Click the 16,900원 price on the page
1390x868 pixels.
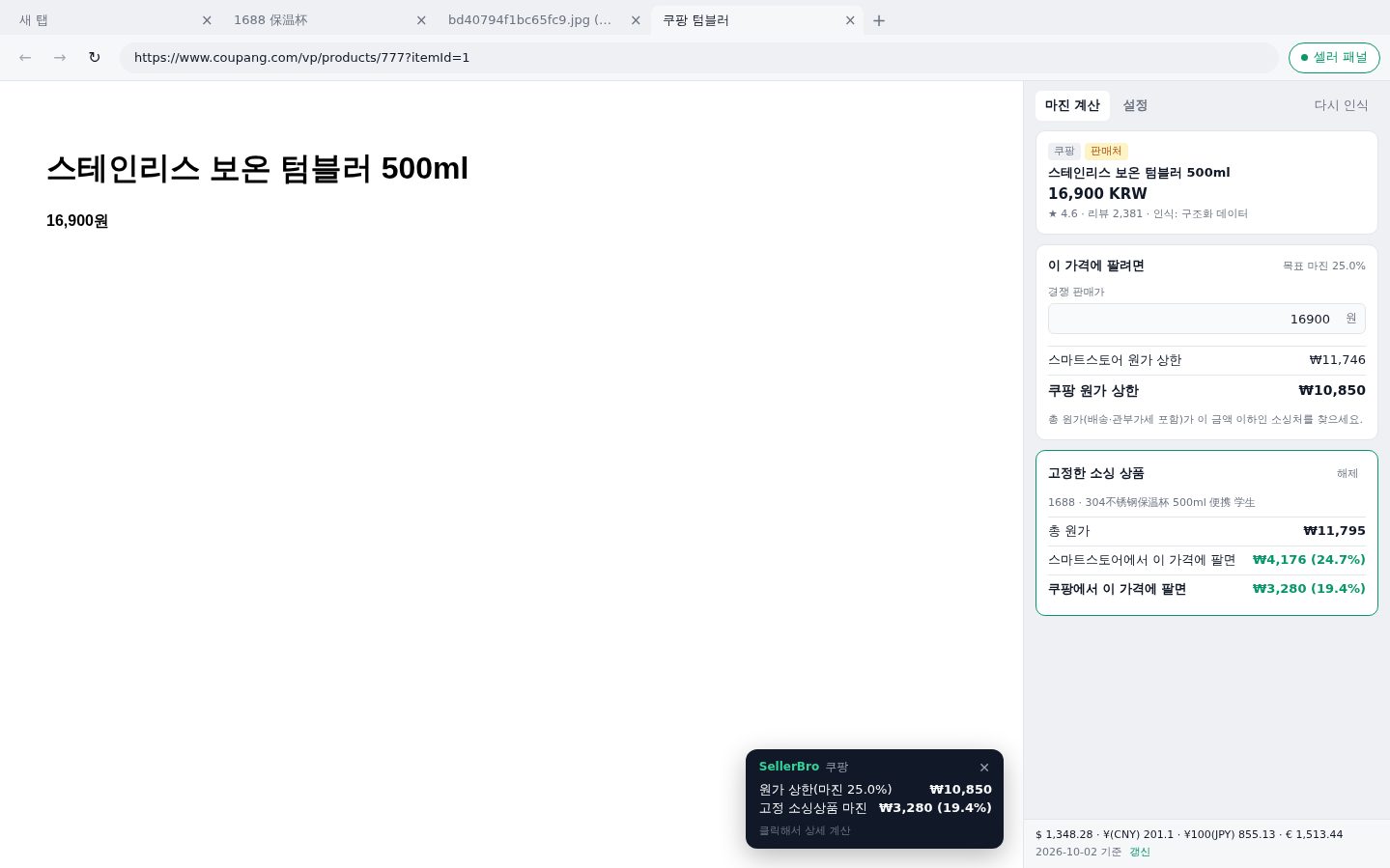pos(77,221)
